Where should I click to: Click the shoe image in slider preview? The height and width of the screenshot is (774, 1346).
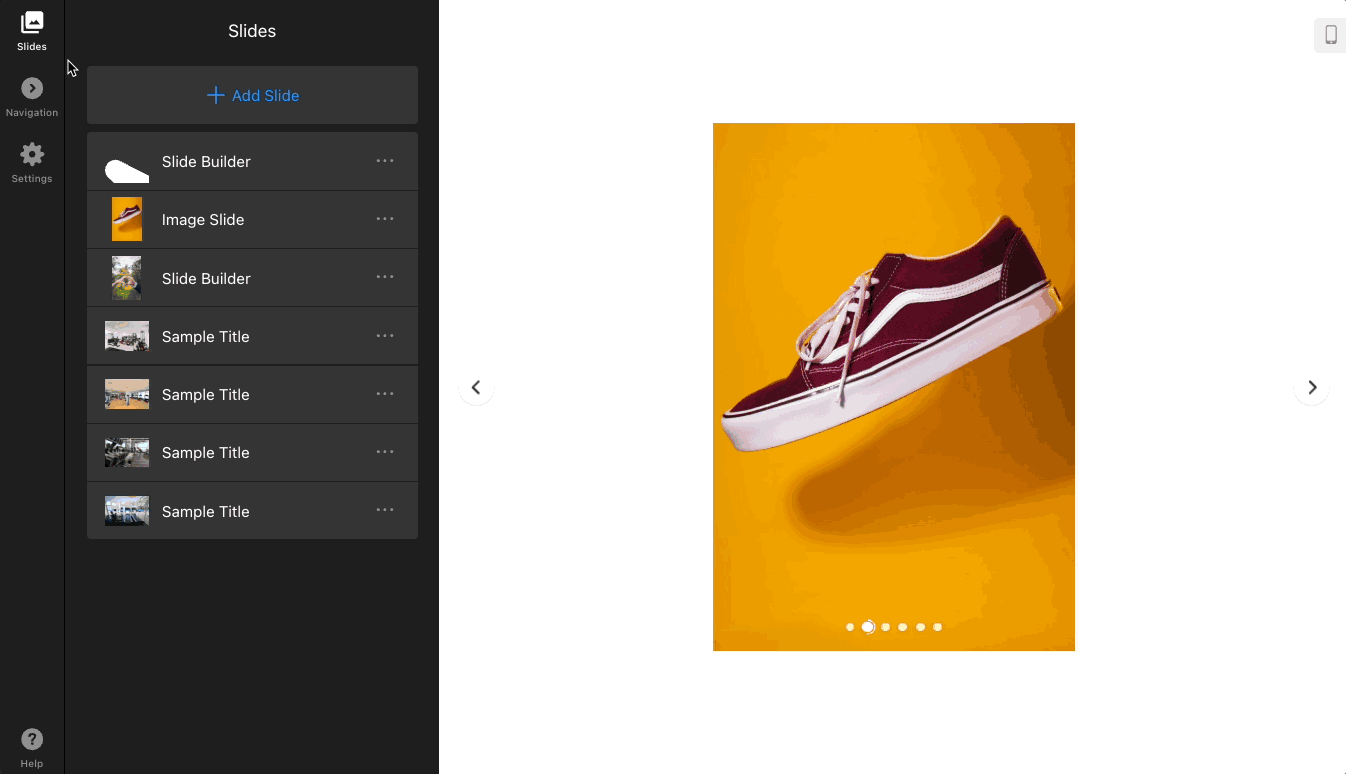pos(894,387)
